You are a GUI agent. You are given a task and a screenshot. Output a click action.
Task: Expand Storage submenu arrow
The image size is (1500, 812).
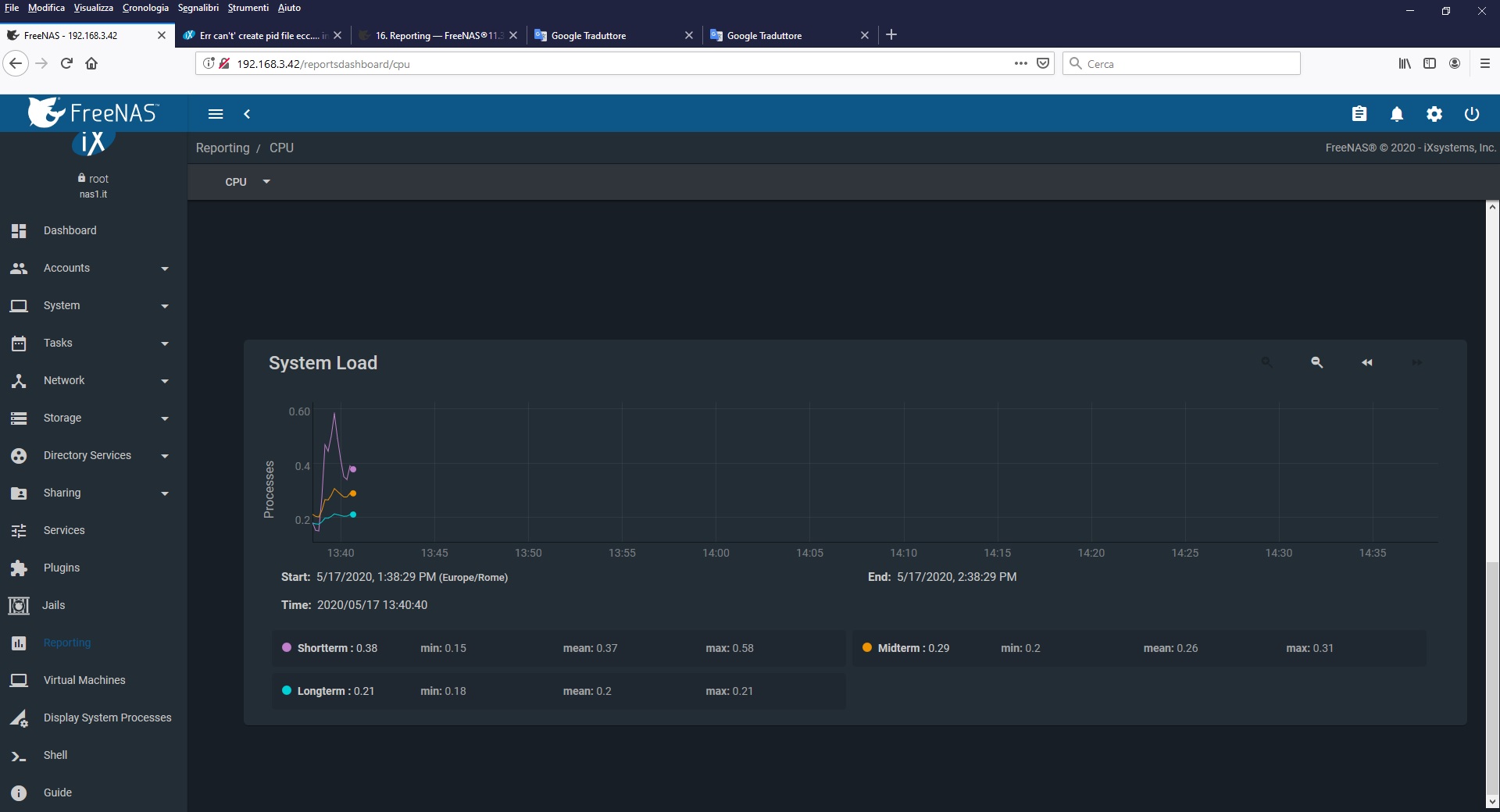165,418
